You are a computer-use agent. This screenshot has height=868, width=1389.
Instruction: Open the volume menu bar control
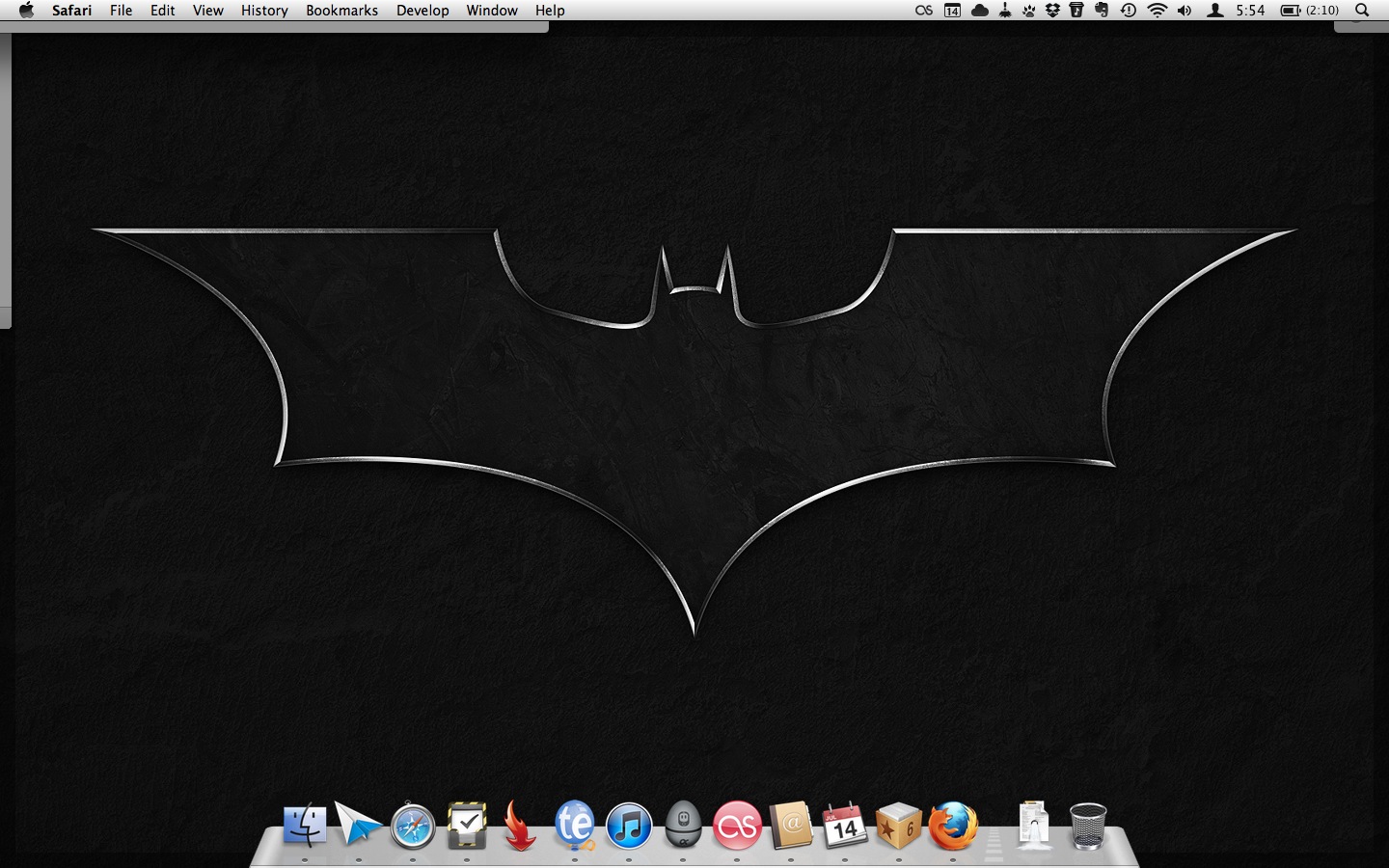click(x=1185, y=11)
